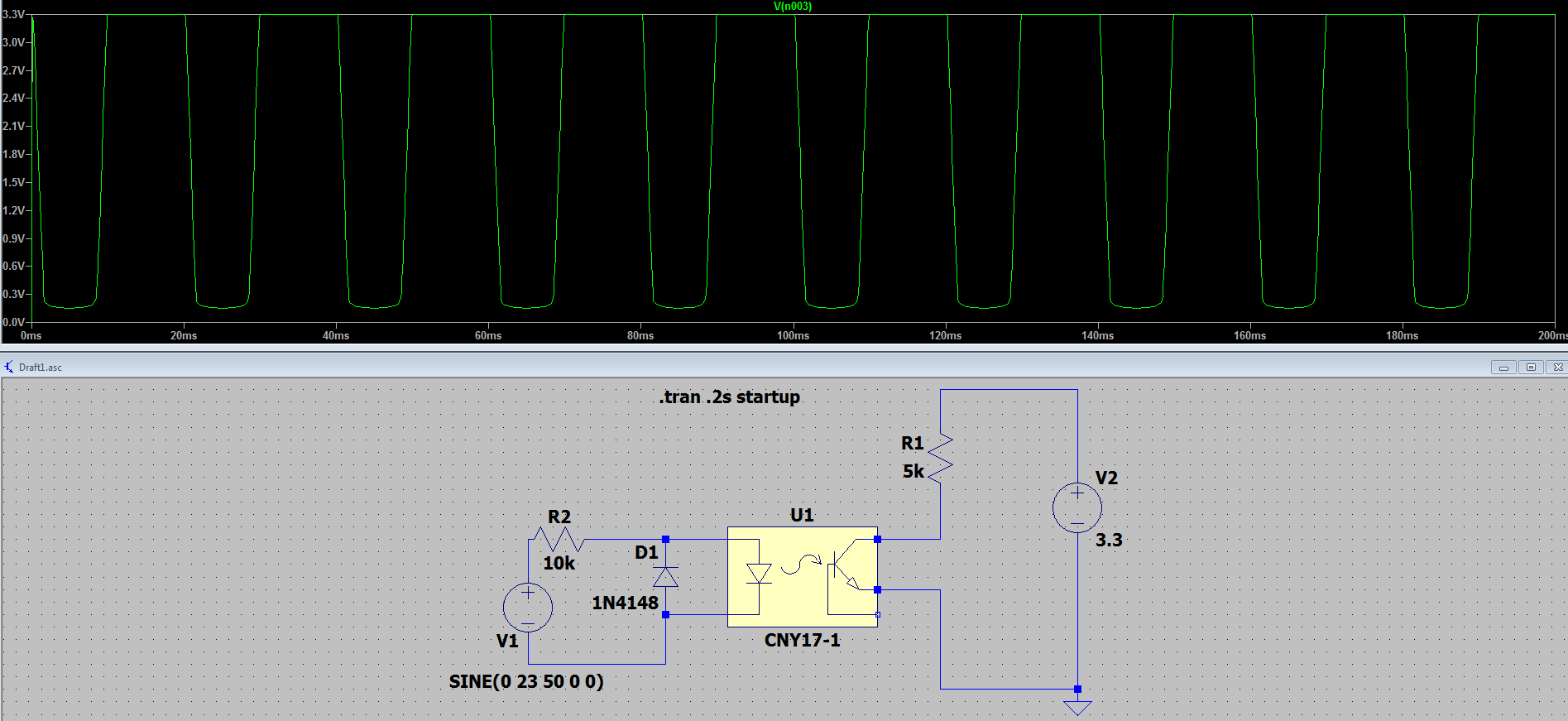Screen dimensions: 1568x721
Task: Click the V(n003) trace label
Action: coord(792,7)
